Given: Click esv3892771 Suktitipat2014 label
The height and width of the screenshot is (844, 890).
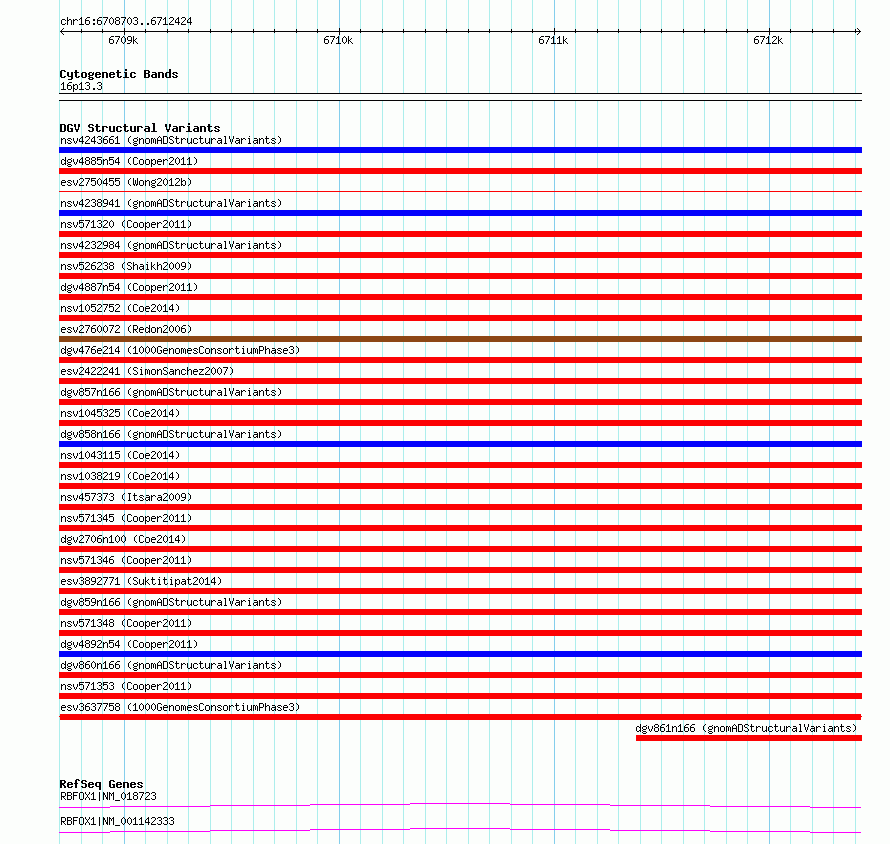Looking at the screenshot, I should (141, 581).
